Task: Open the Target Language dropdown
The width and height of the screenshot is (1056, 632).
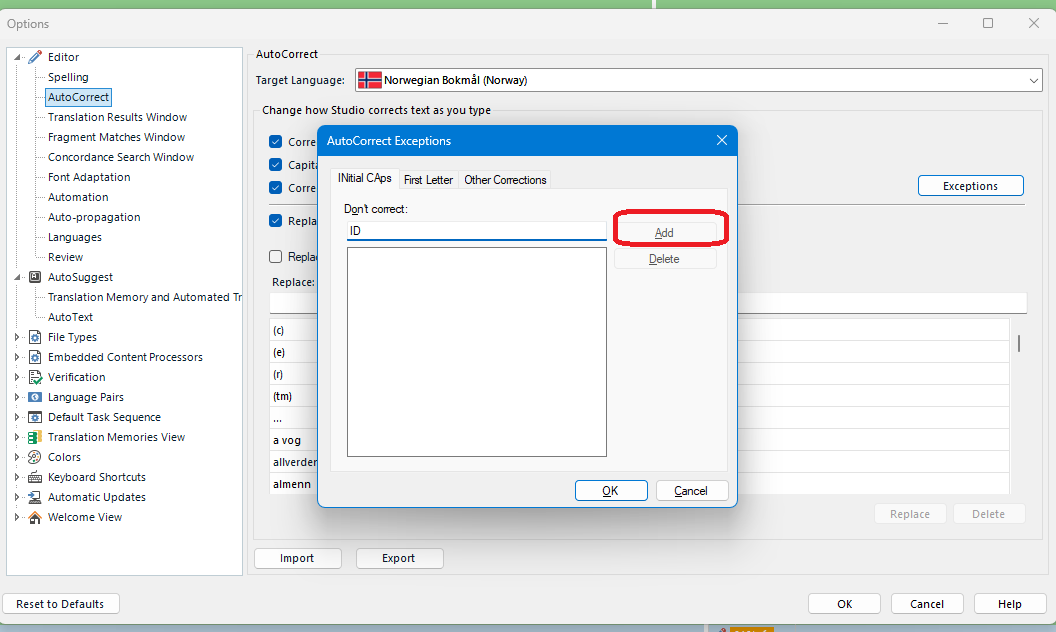Action: 1033,80
